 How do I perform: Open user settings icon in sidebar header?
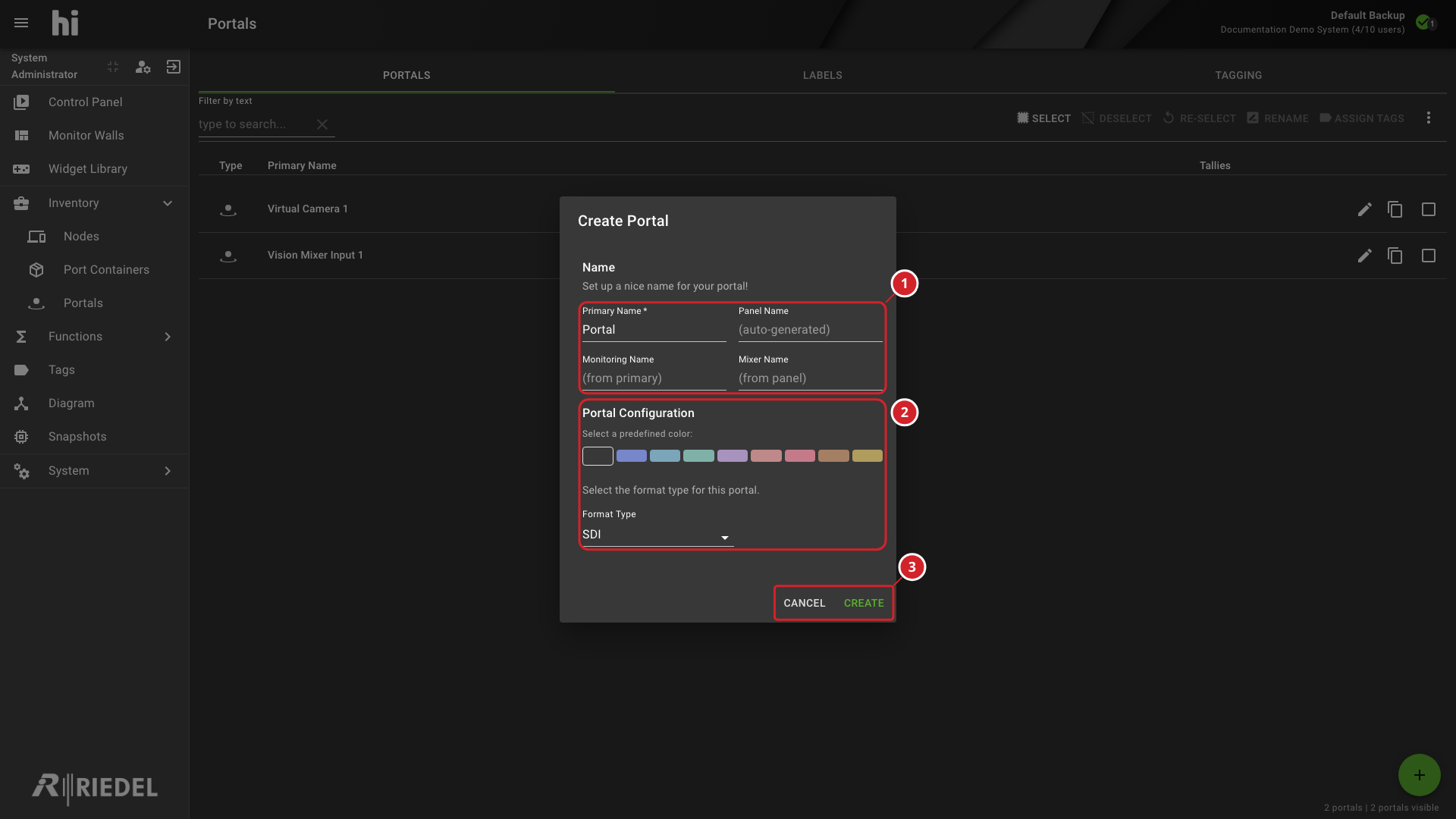tap(143, 67)
